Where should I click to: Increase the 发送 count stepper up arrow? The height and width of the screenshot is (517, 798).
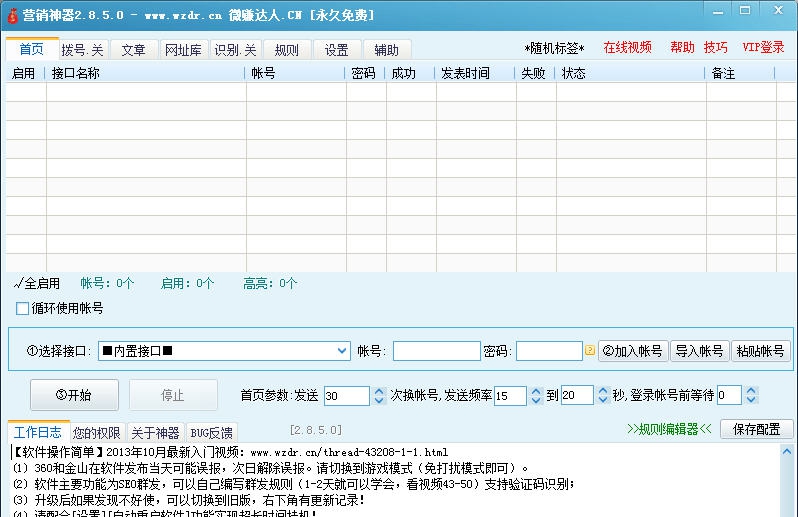[379, 391]
